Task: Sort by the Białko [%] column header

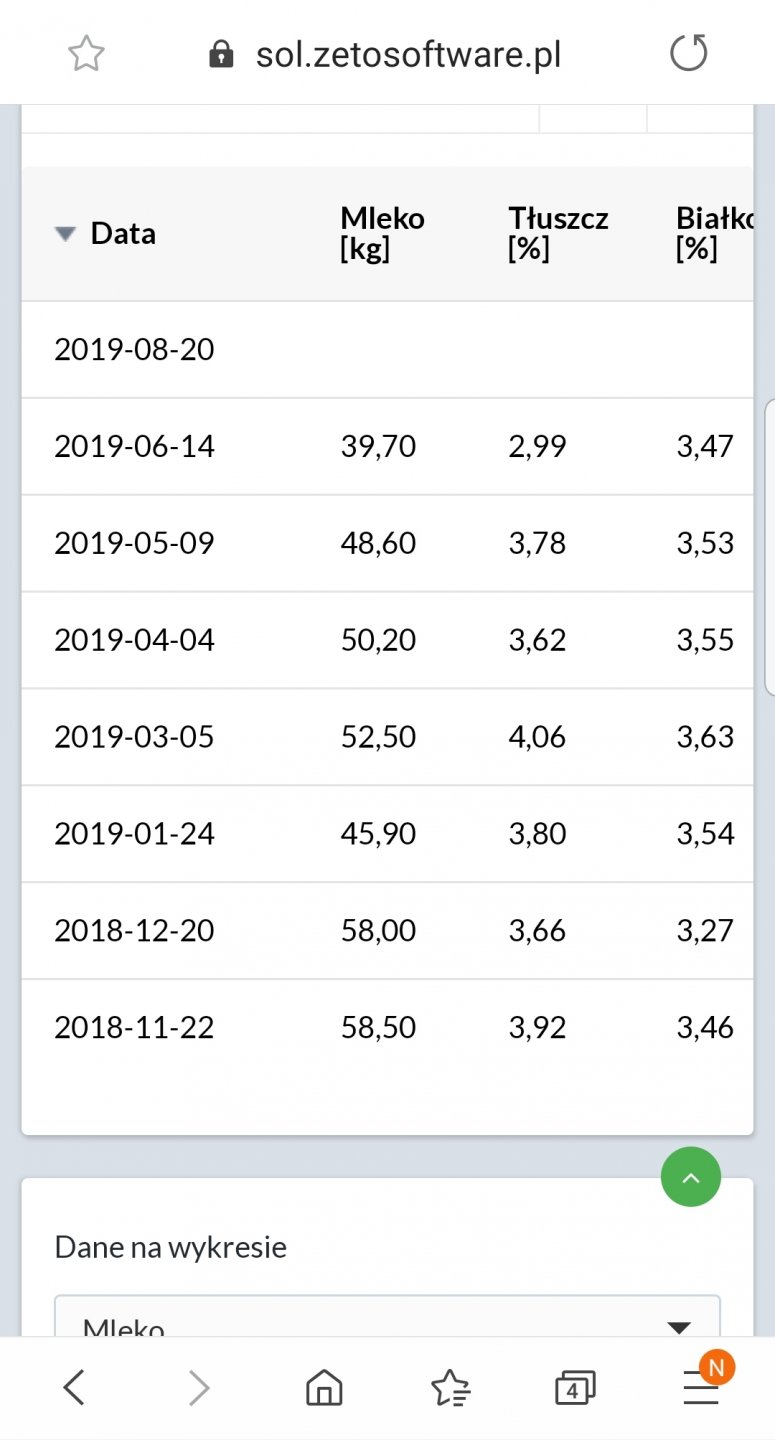Action: [714, 233]
